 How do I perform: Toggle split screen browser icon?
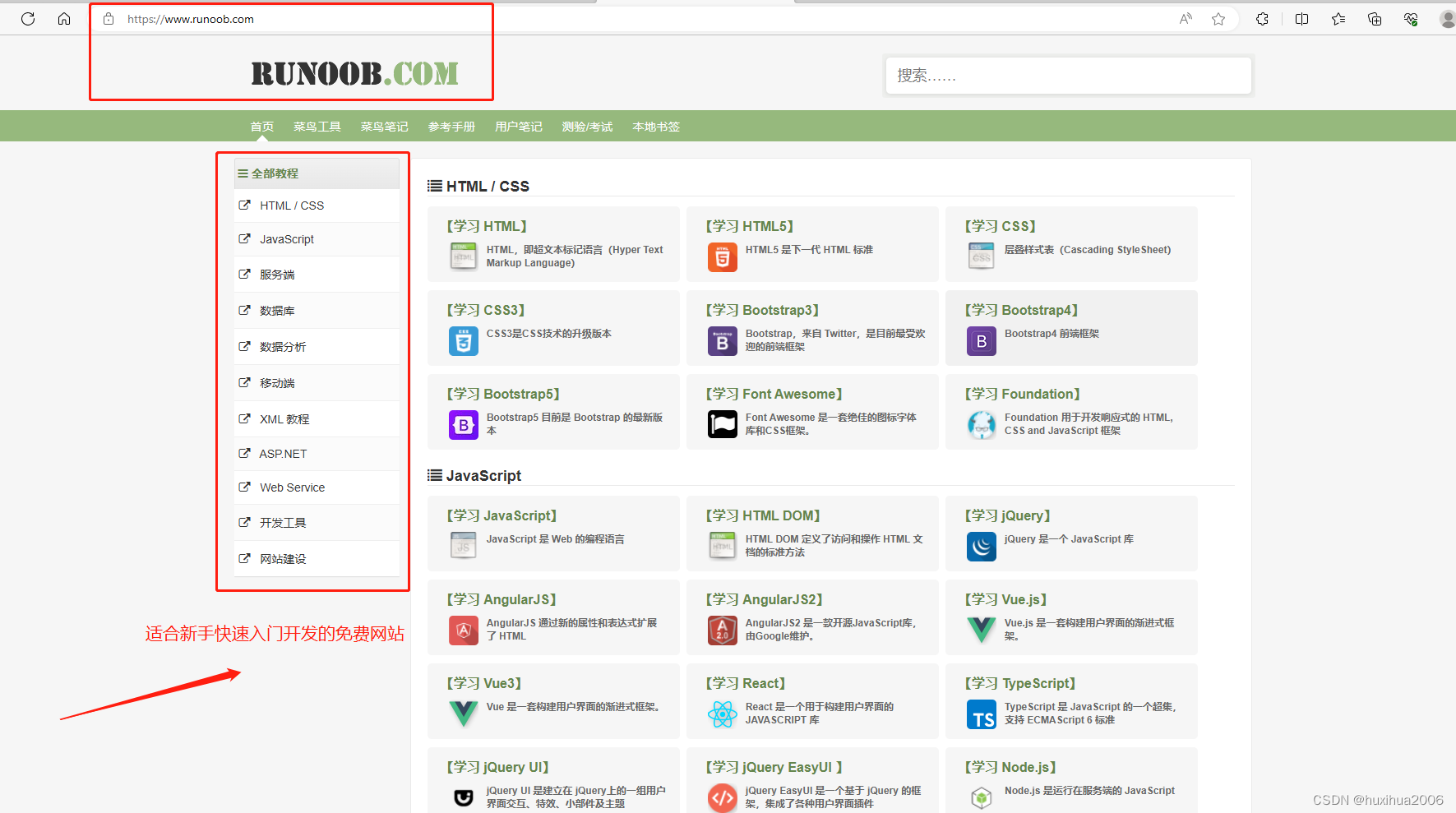(1301, 19)
